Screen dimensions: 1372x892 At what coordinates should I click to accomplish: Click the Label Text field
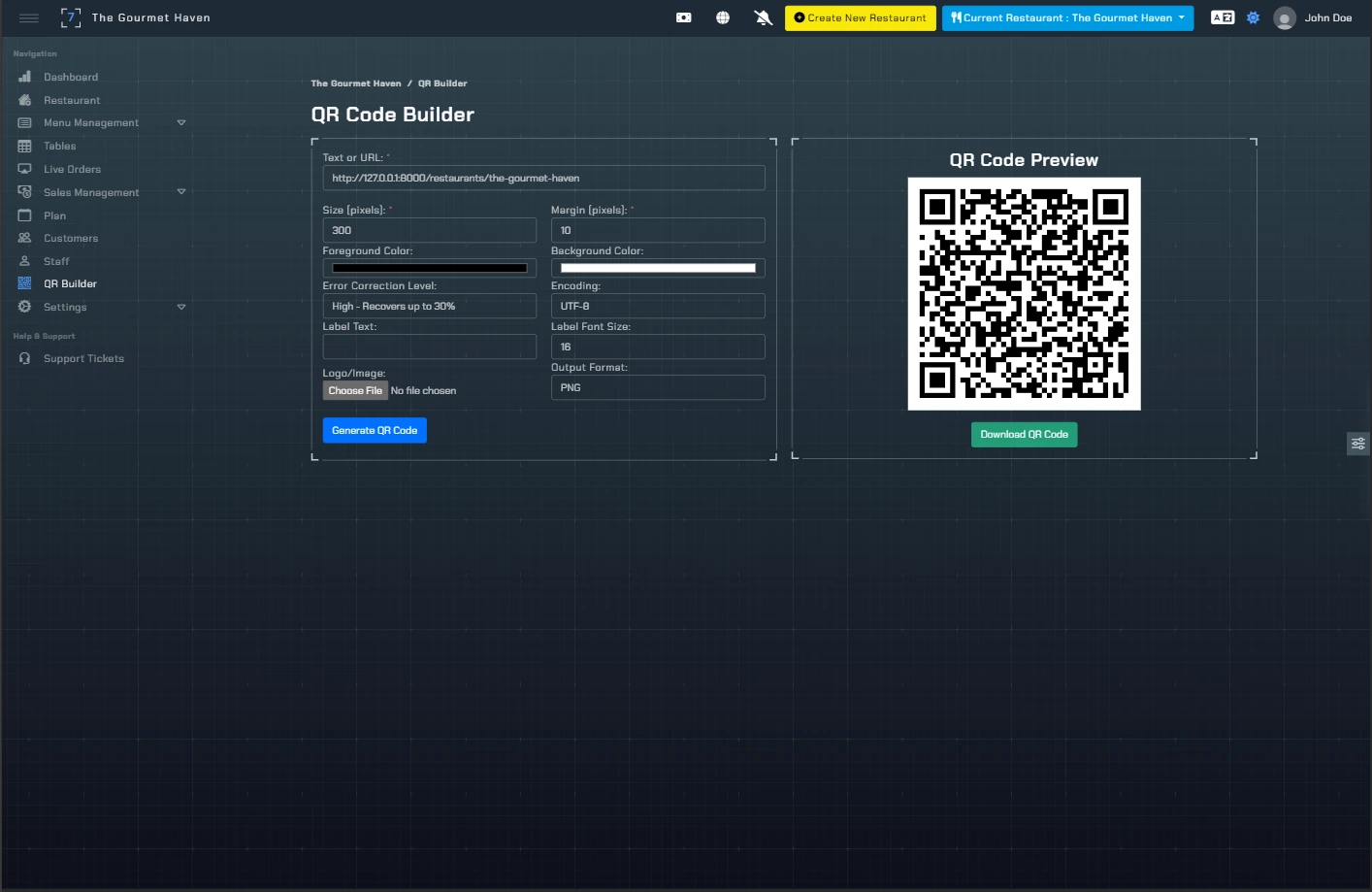(x=429, y=347)
